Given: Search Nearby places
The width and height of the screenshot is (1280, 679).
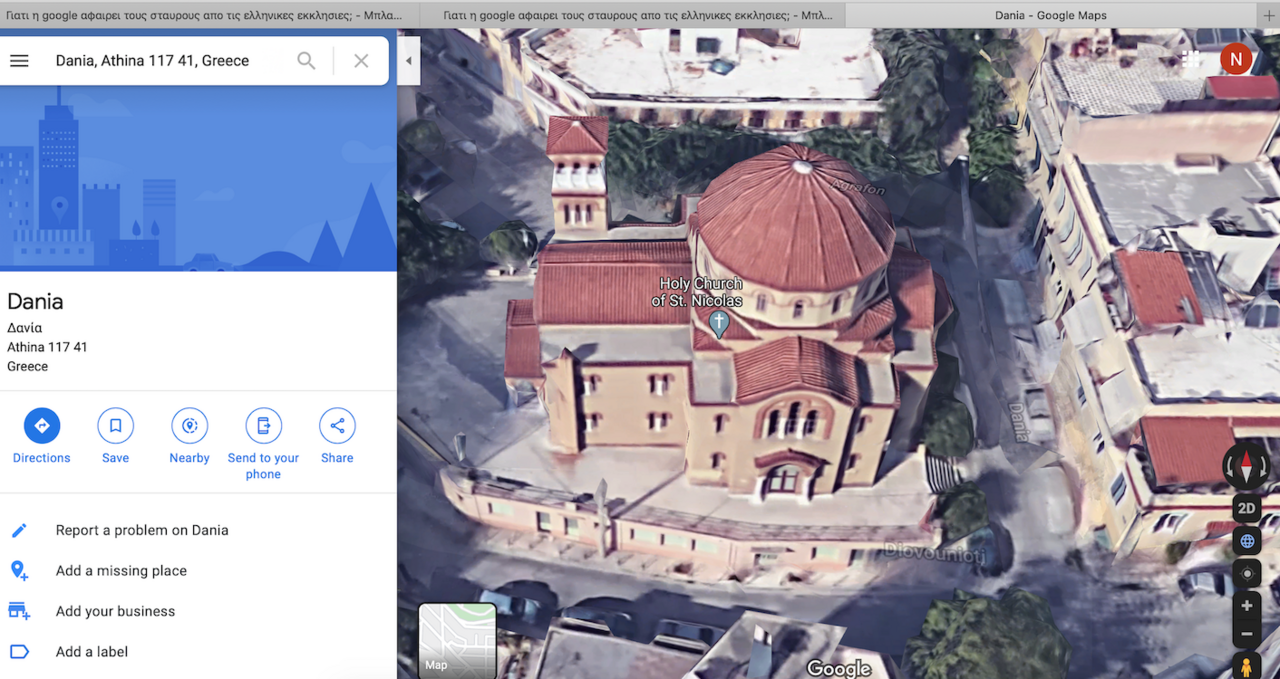Looking at the screenshot, I should [x=189, y=436].
